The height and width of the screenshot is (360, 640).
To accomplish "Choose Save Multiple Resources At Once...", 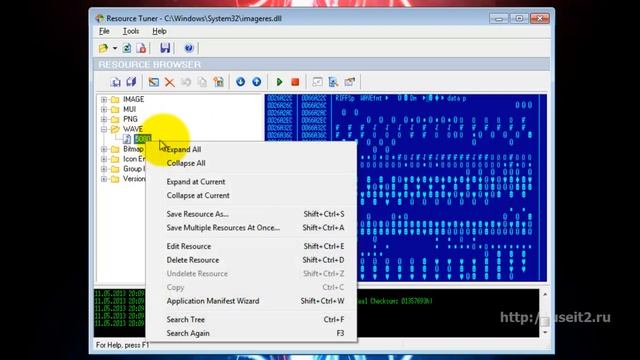I will 251,228.
